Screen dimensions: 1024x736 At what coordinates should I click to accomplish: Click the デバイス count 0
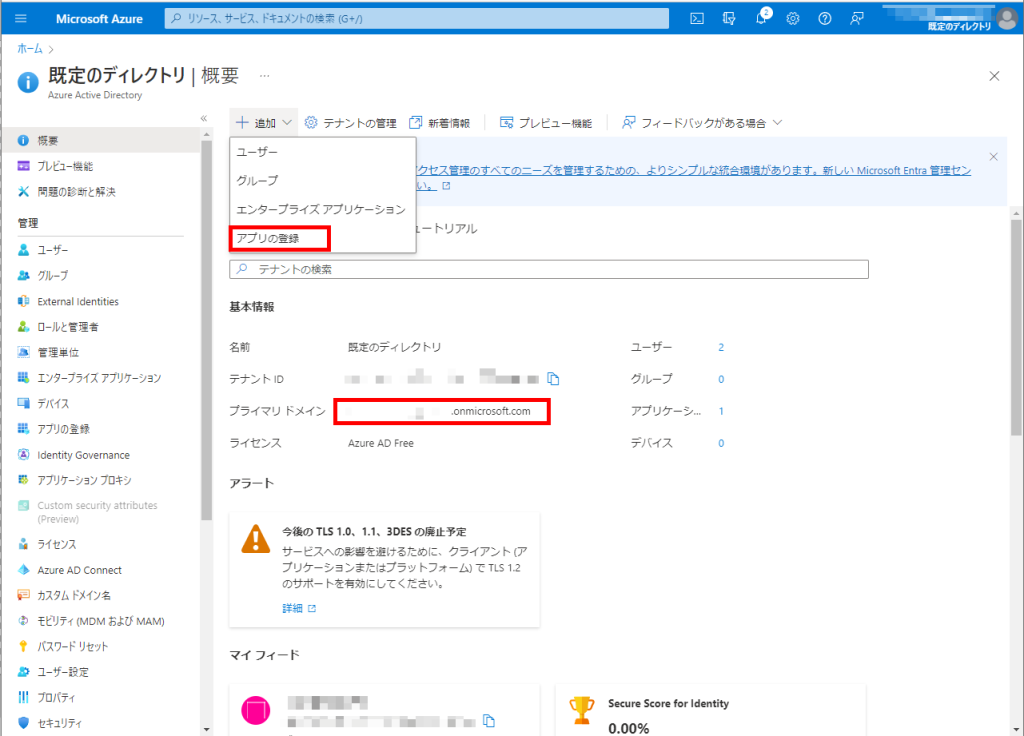coord(721,443)
